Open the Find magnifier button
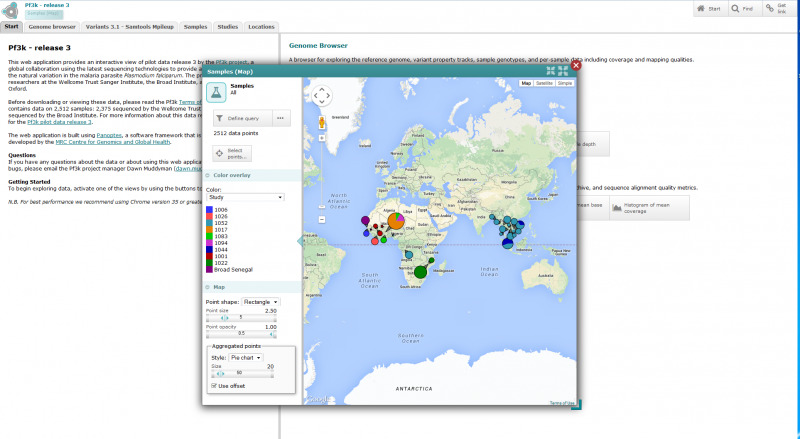 [x=743, y=9]
